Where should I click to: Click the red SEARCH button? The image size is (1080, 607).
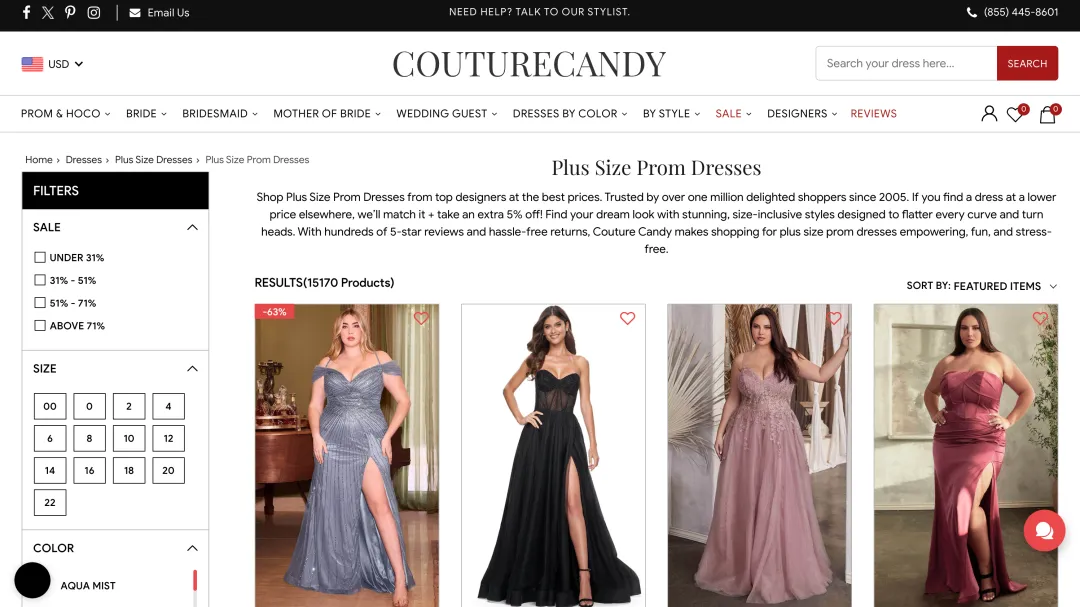[1027, 63]
